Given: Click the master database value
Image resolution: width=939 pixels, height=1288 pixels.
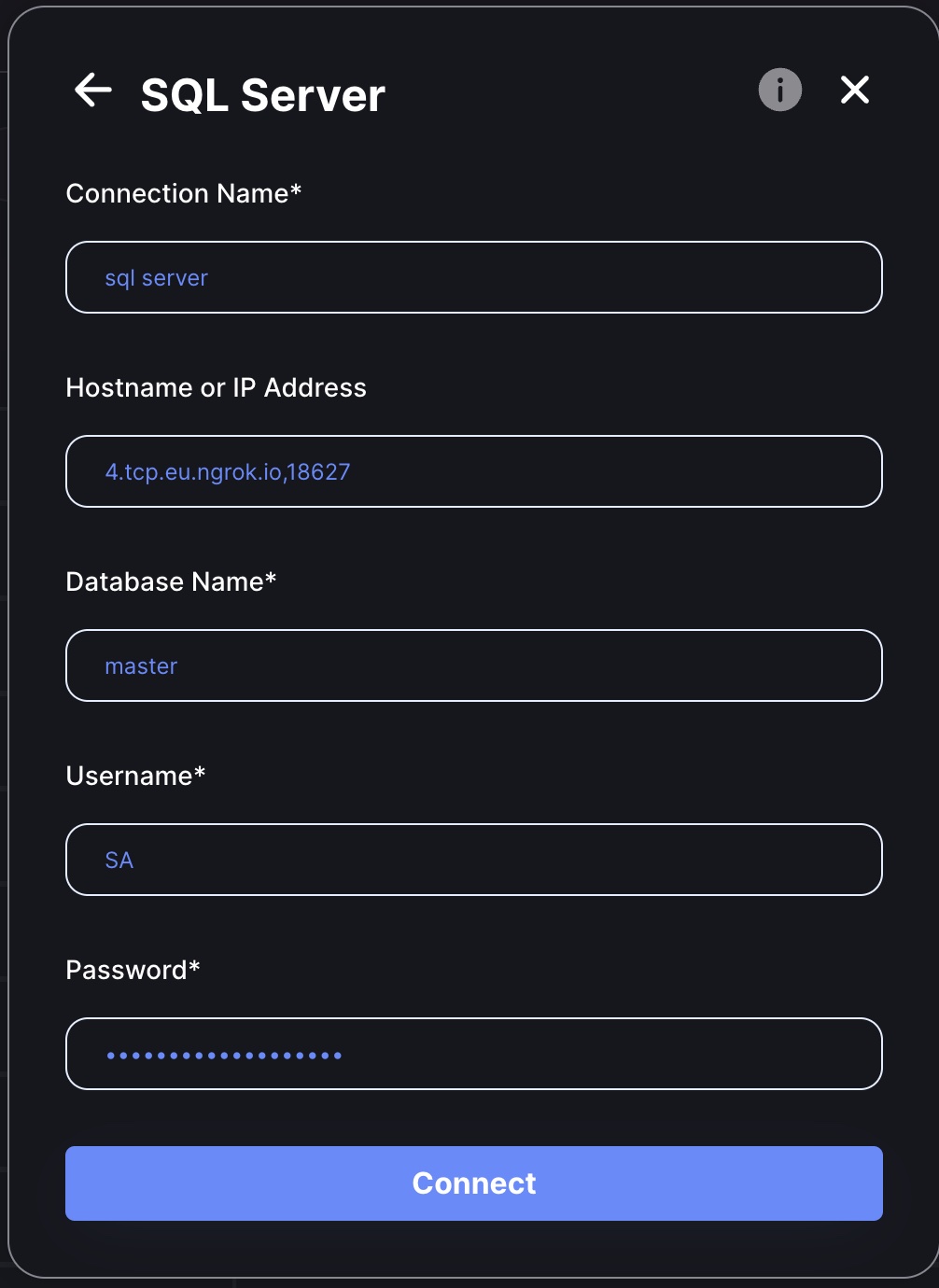Looking at the screenshot, I should (x=141, y=666).
